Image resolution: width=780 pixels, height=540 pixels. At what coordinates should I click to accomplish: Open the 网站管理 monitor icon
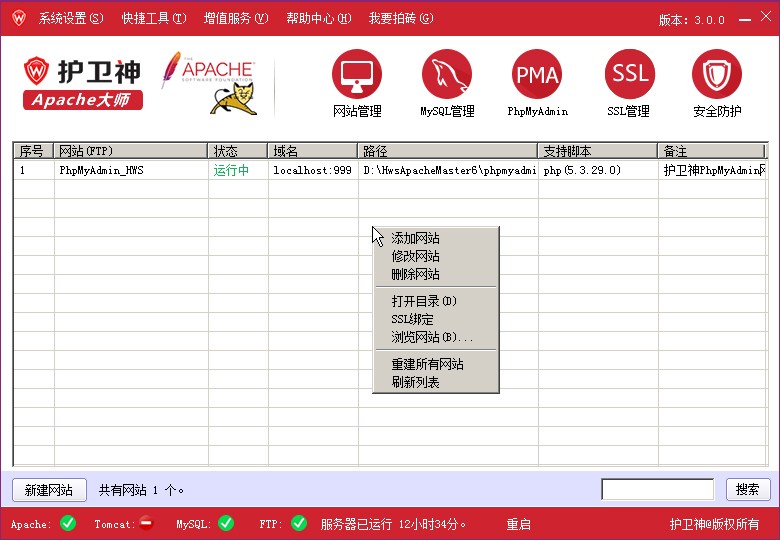click(357, 75)
